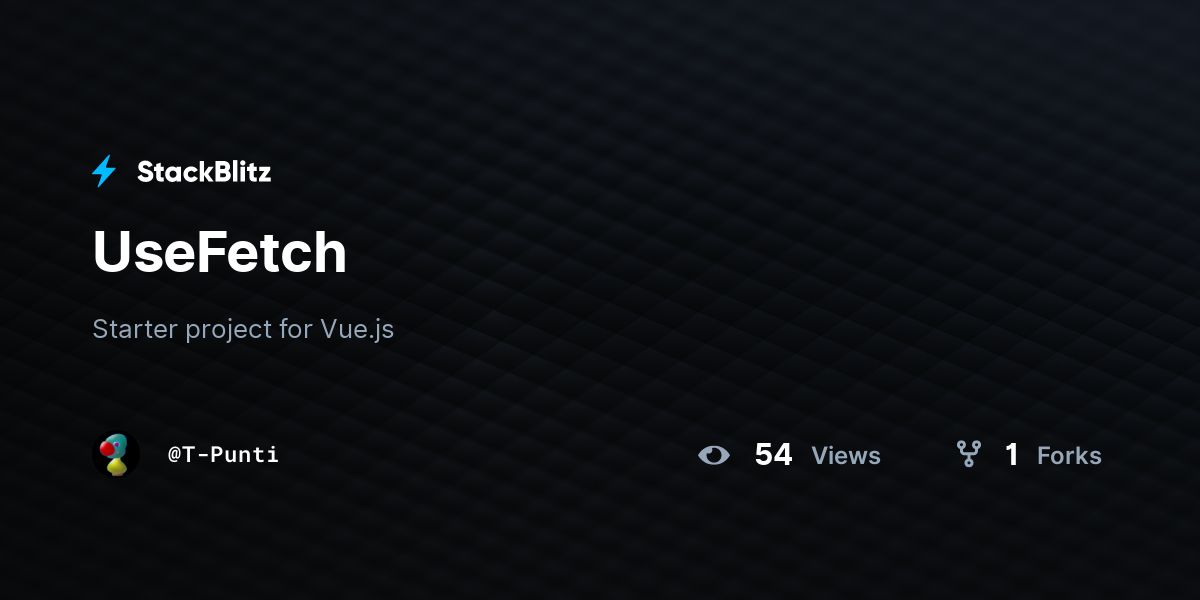Viewport: 1200px width, 600px height.
Task: Click the word Vue.js in the description
Action: click(357, 329)
